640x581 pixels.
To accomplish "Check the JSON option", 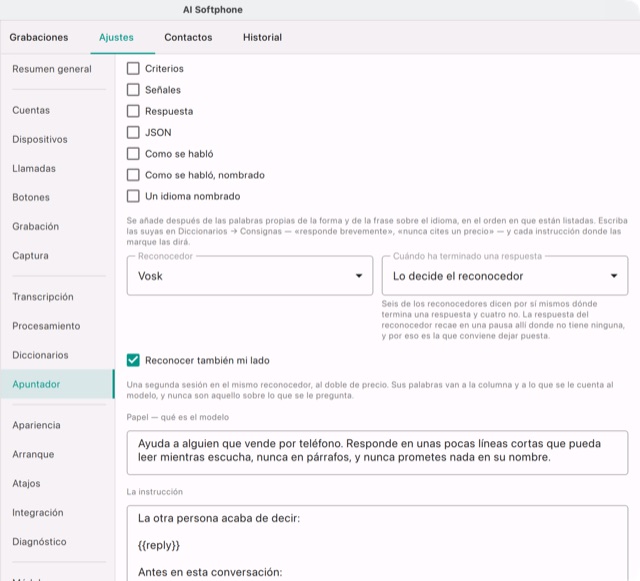I will click(133, 132).
